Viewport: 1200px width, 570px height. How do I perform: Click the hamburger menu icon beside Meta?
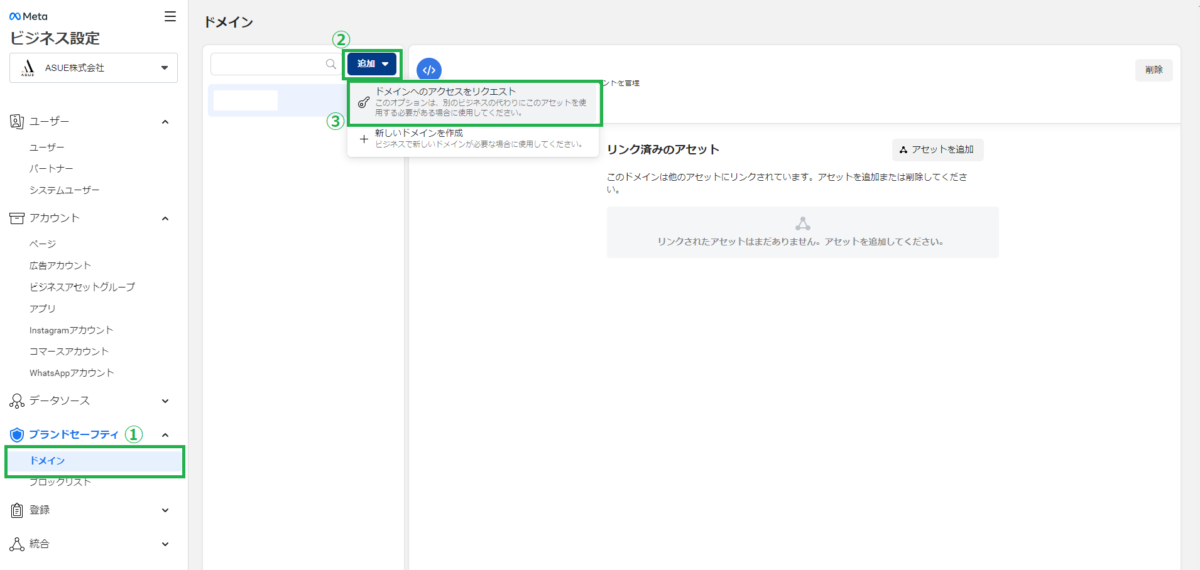tap(170, 16)
